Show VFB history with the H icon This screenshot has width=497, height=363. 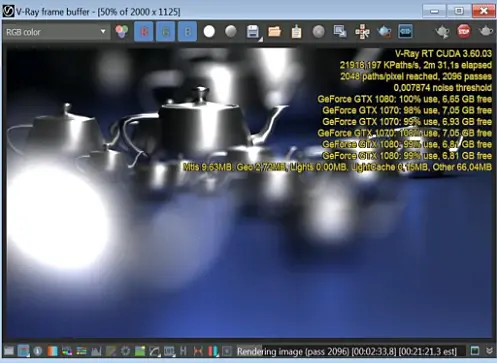[183, 351]
